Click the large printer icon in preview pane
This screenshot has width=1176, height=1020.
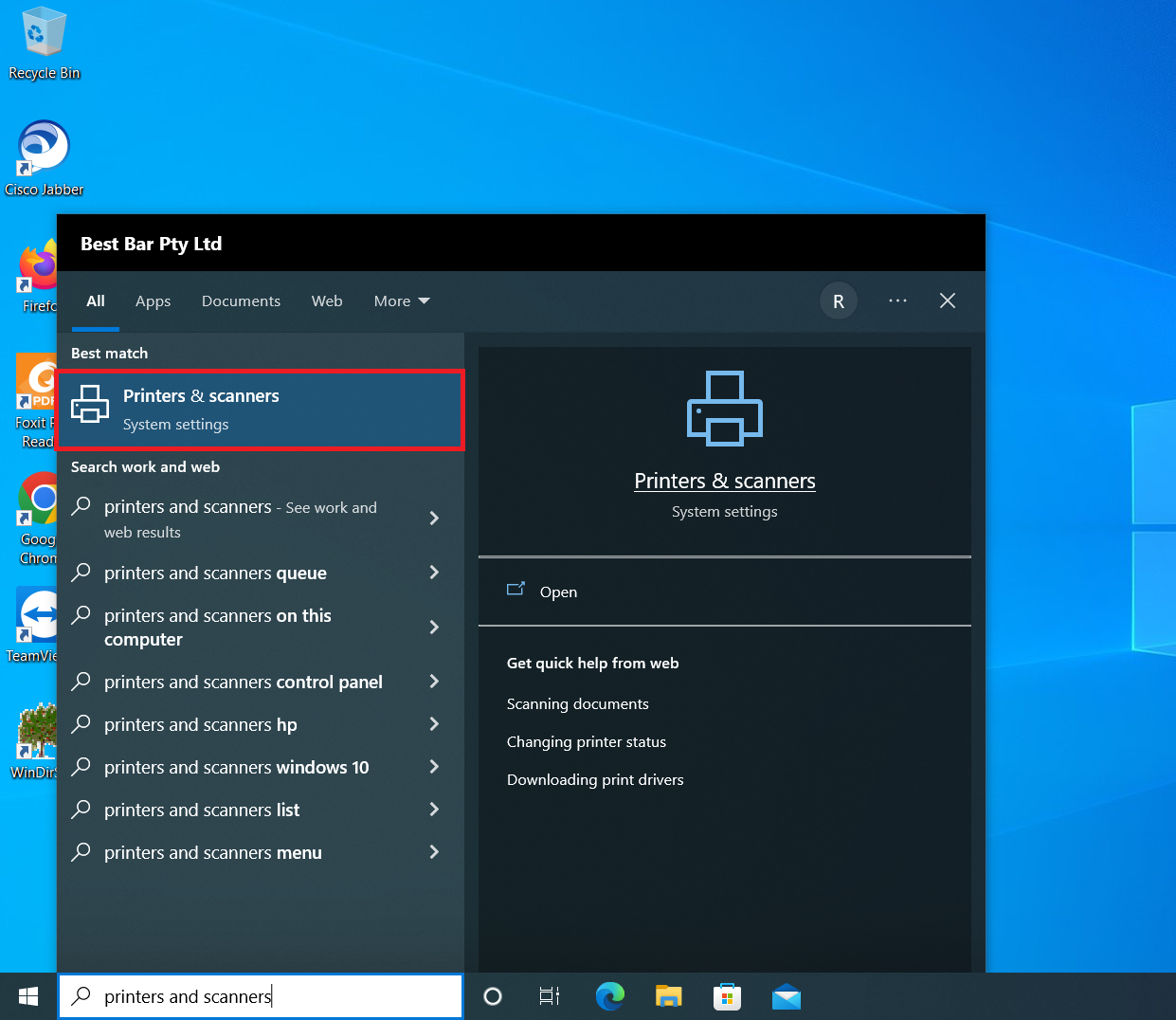pos(725,408)
